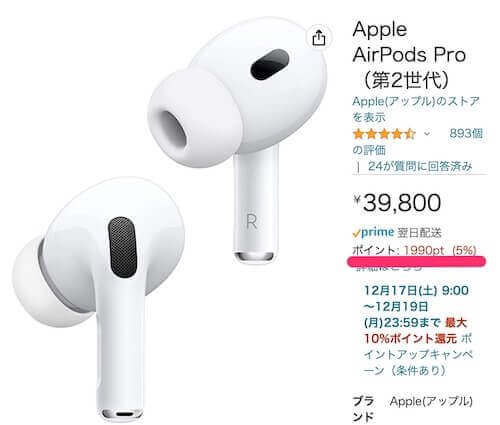Tap the share icon above product image
Viewport: 500px width, 425px height.
tap(319, 37)
